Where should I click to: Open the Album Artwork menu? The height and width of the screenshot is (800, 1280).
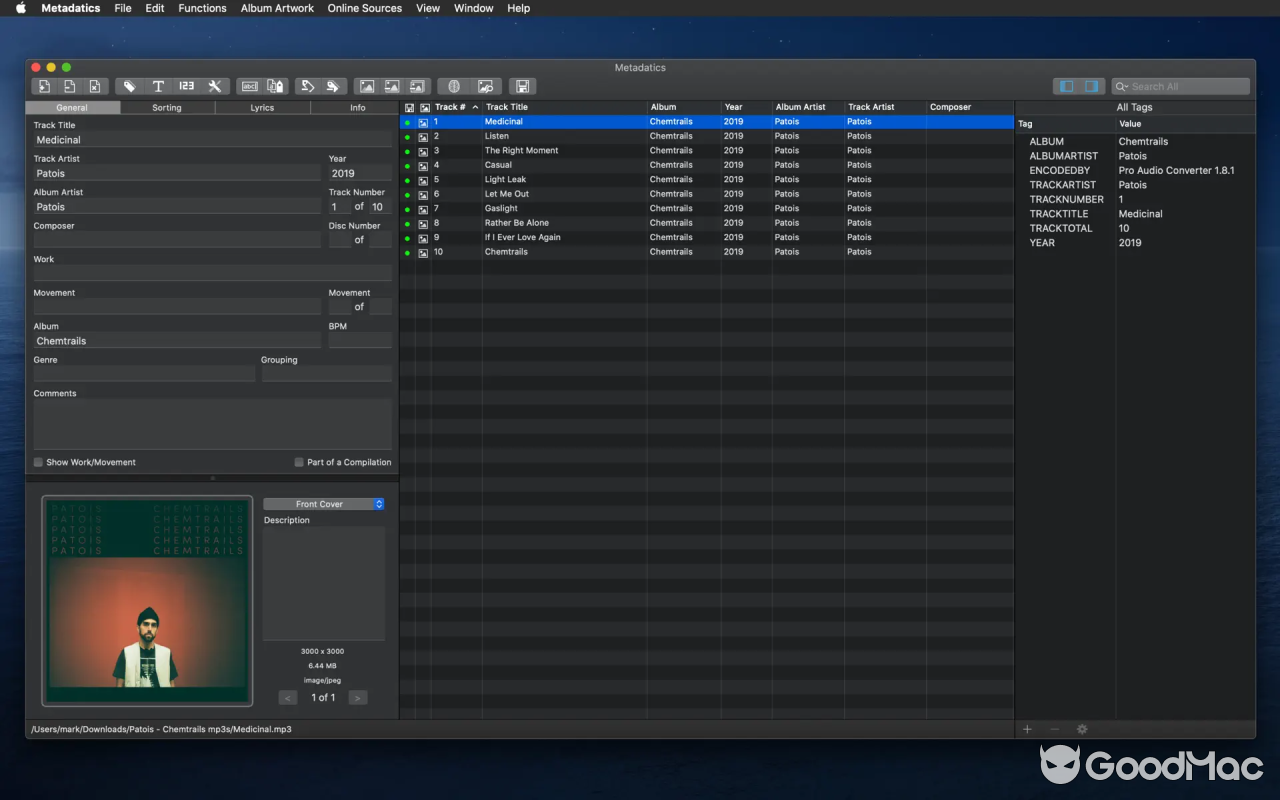[277, 8]
